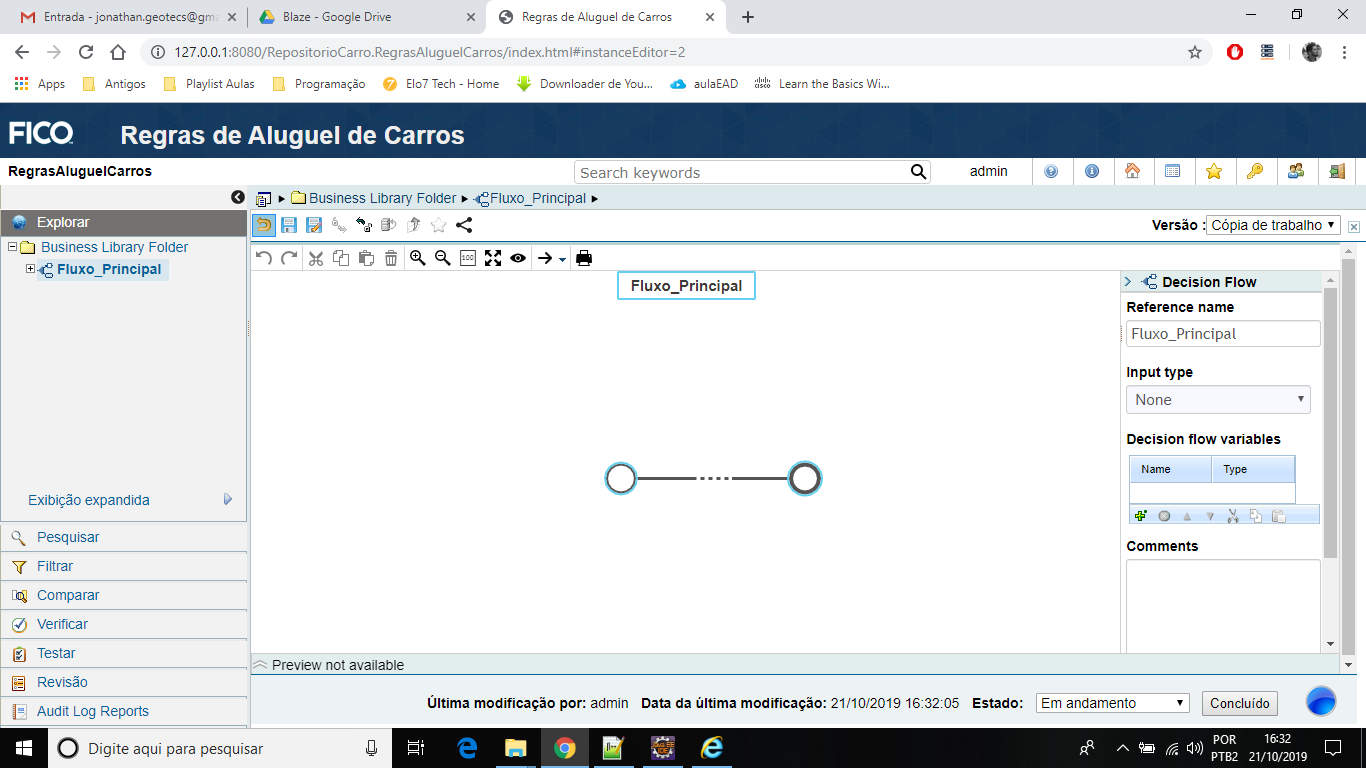Collapse the Explorar side panel
The image size is (1366, 768).
click(236, 198)
